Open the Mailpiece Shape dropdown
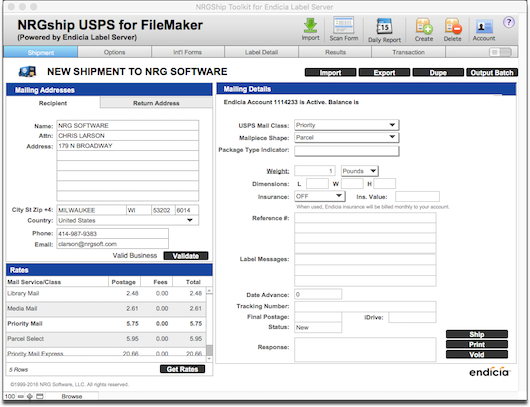Viewport: 530px width, 407px height. [346, 138]
